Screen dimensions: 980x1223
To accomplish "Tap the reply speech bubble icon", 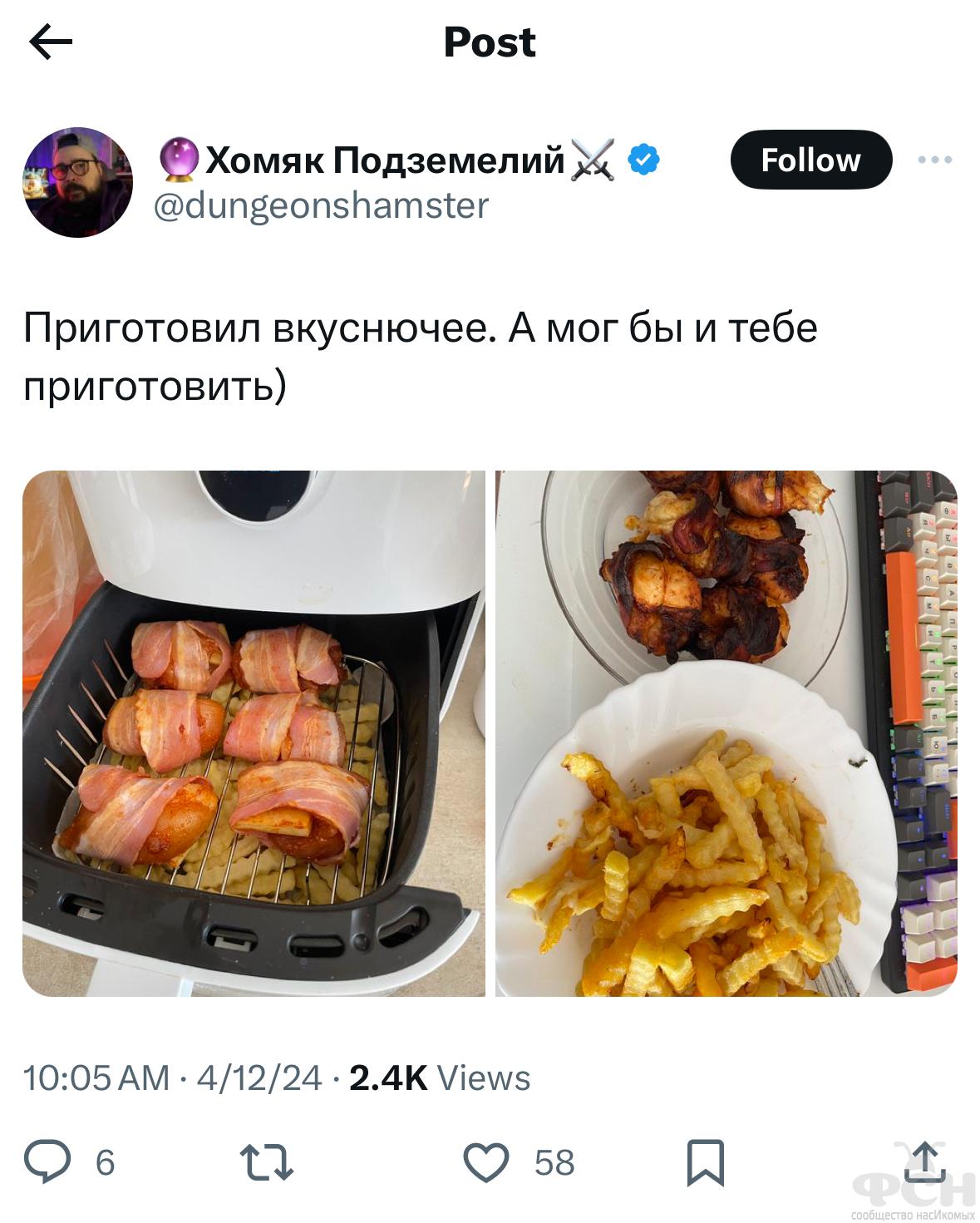I will pyautogui.click(x=47, y=1161).
